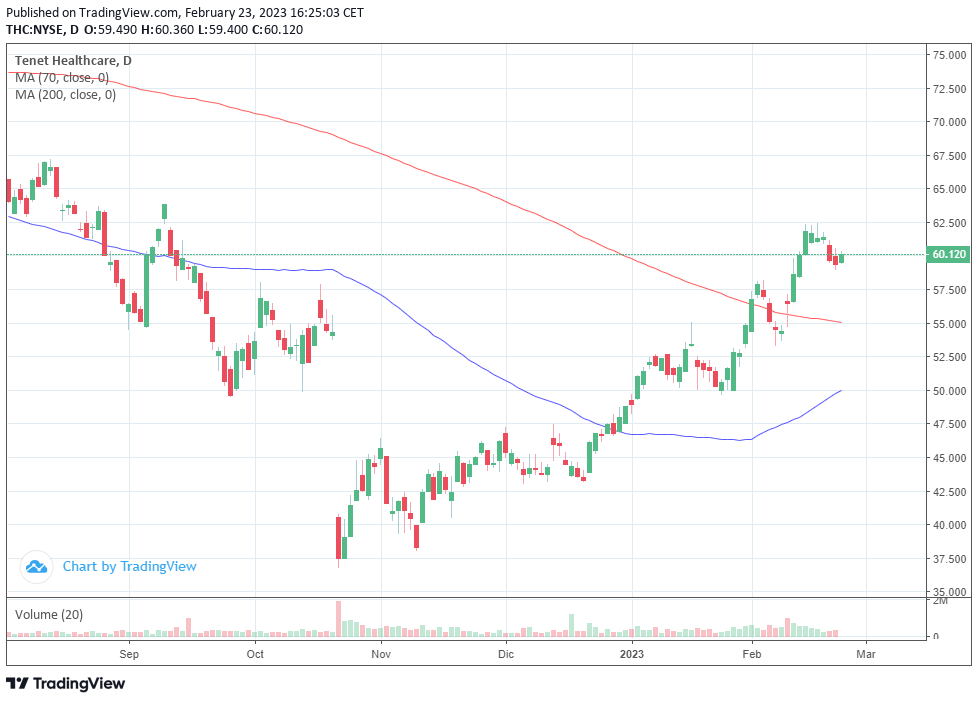The width and height of the screenshot is (978, 702).
Task: Click the 40.000 price axis label
Action: 949,525
